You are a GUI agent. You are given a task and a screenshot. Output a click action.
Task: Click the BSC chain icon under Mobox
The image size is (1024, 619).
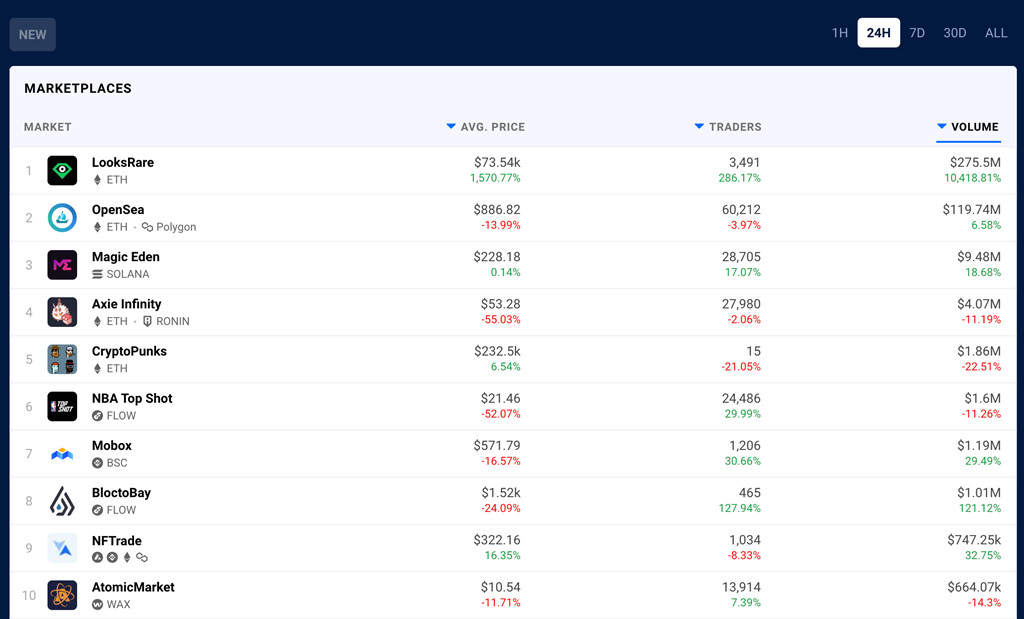point(97,463)
